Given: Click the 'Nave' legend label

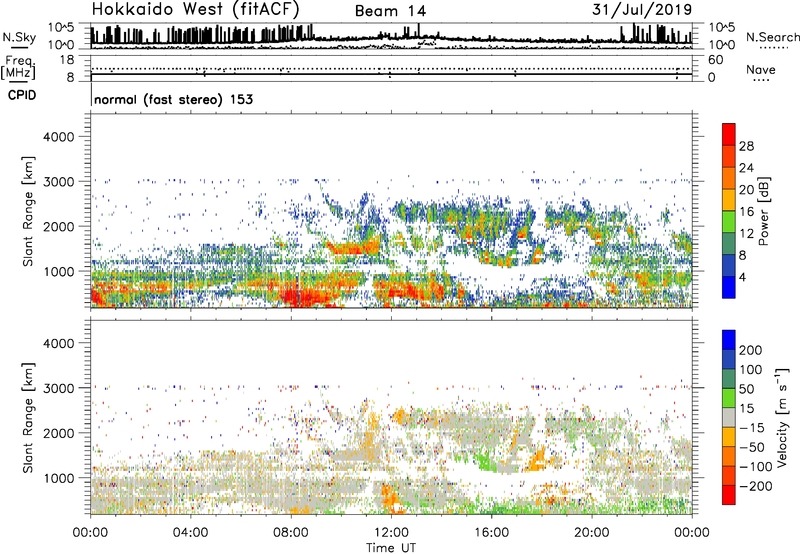Looking at the screenshot, I should click(760, 69).
